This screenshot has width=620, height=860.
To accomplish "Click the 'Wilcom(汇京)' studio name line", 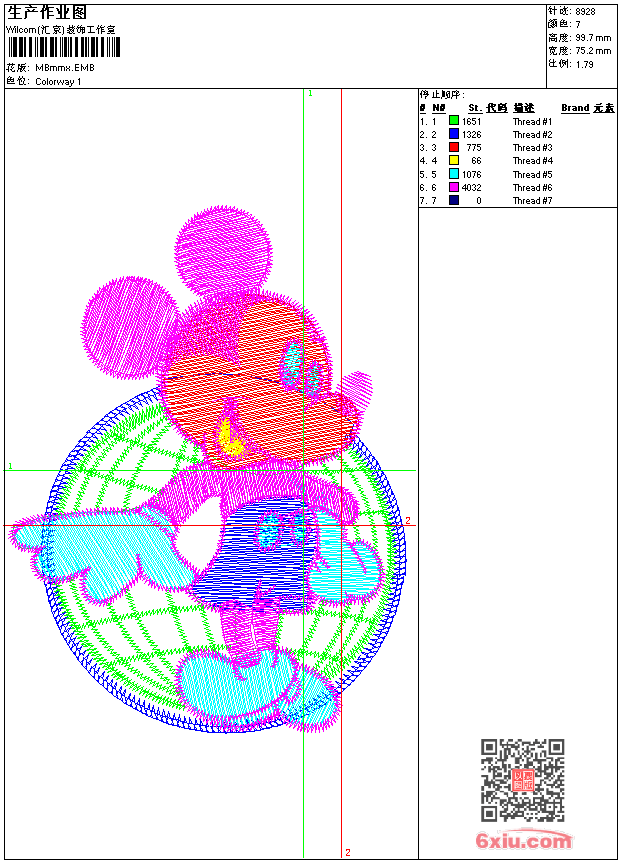I will [x=61, y=30].
